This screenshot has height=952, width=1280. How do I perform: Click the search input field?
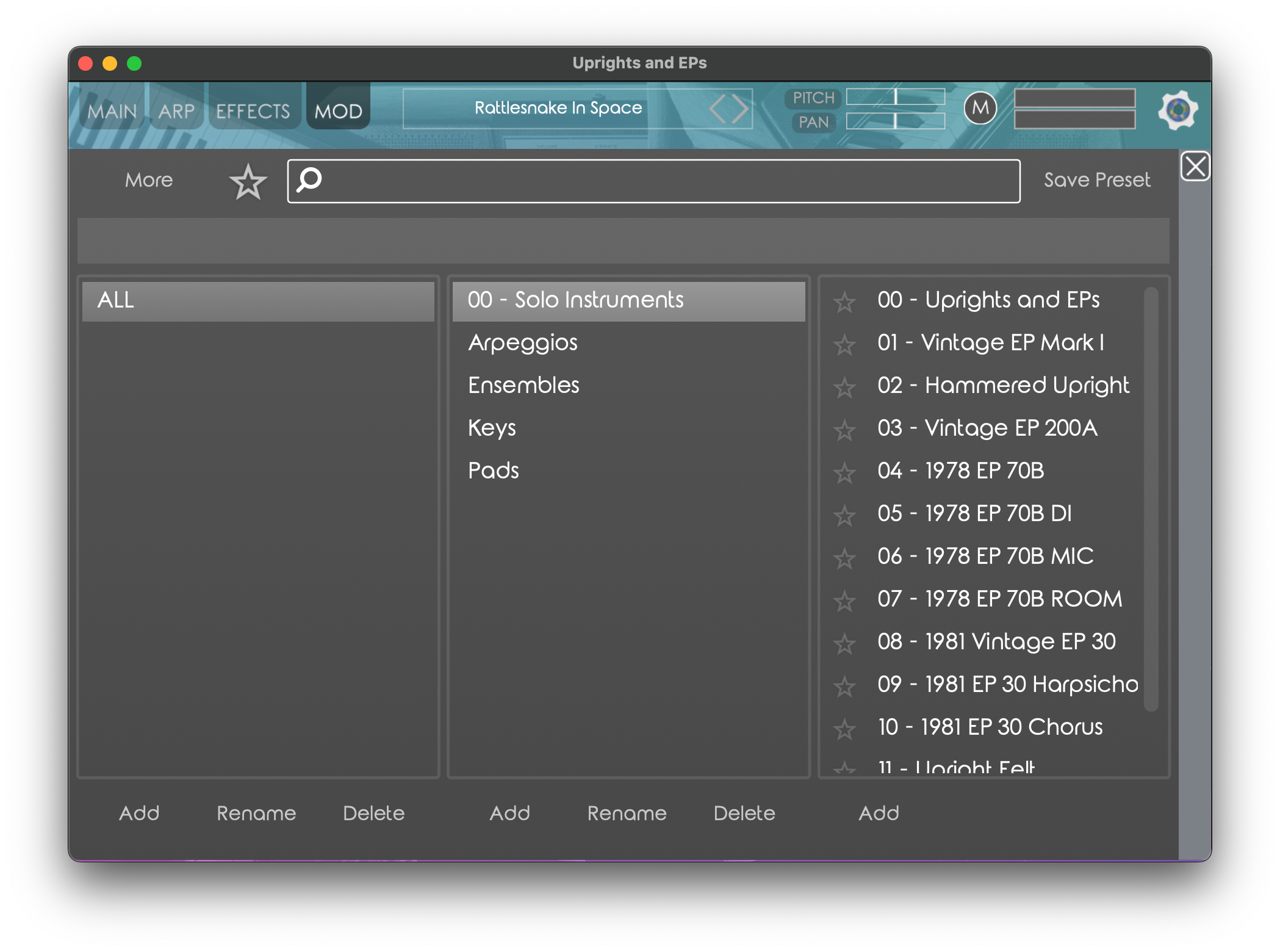click(x=655, y=180)
